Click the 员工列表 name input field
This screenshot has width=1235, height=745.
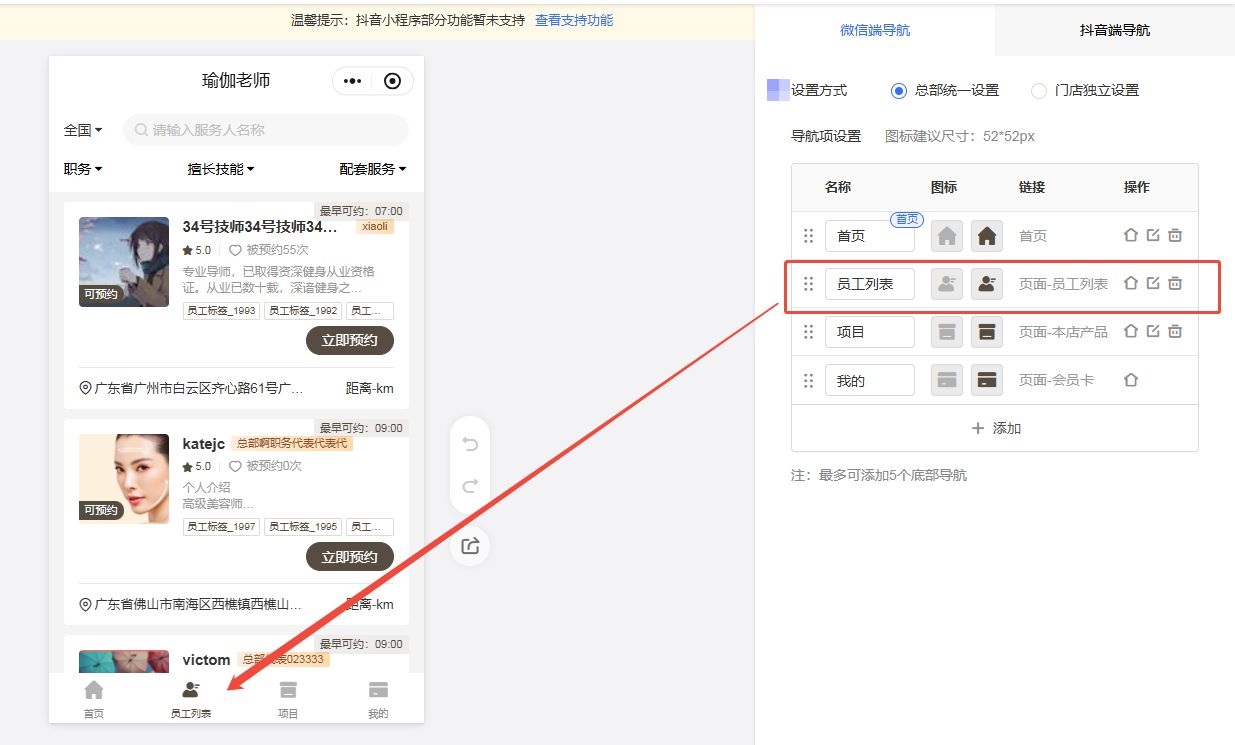(x=870, y=284)
